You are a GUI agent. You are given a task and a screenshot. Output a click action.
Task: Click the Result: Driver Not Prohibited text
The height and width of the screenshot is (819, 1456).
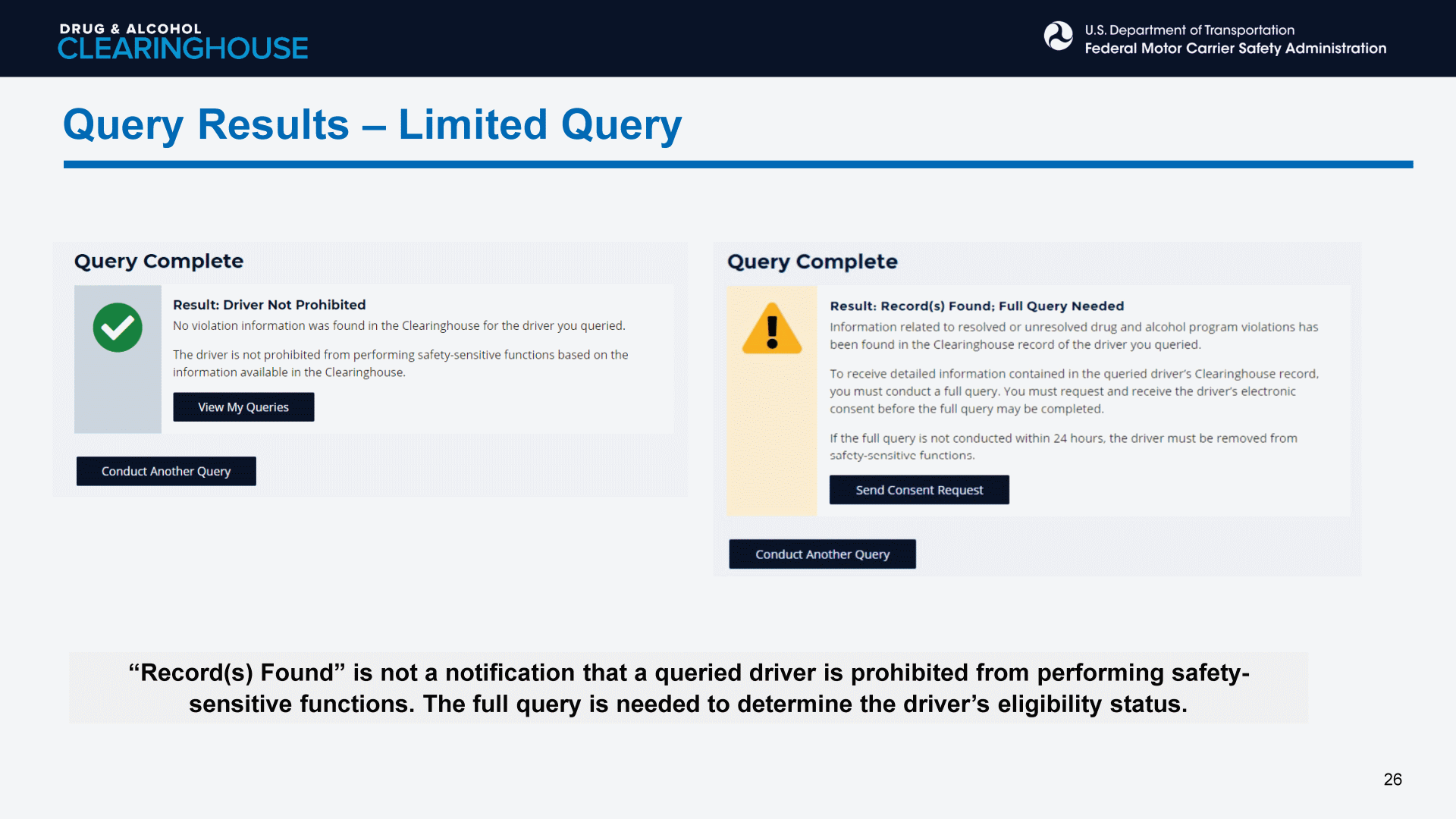coord(269,305)
